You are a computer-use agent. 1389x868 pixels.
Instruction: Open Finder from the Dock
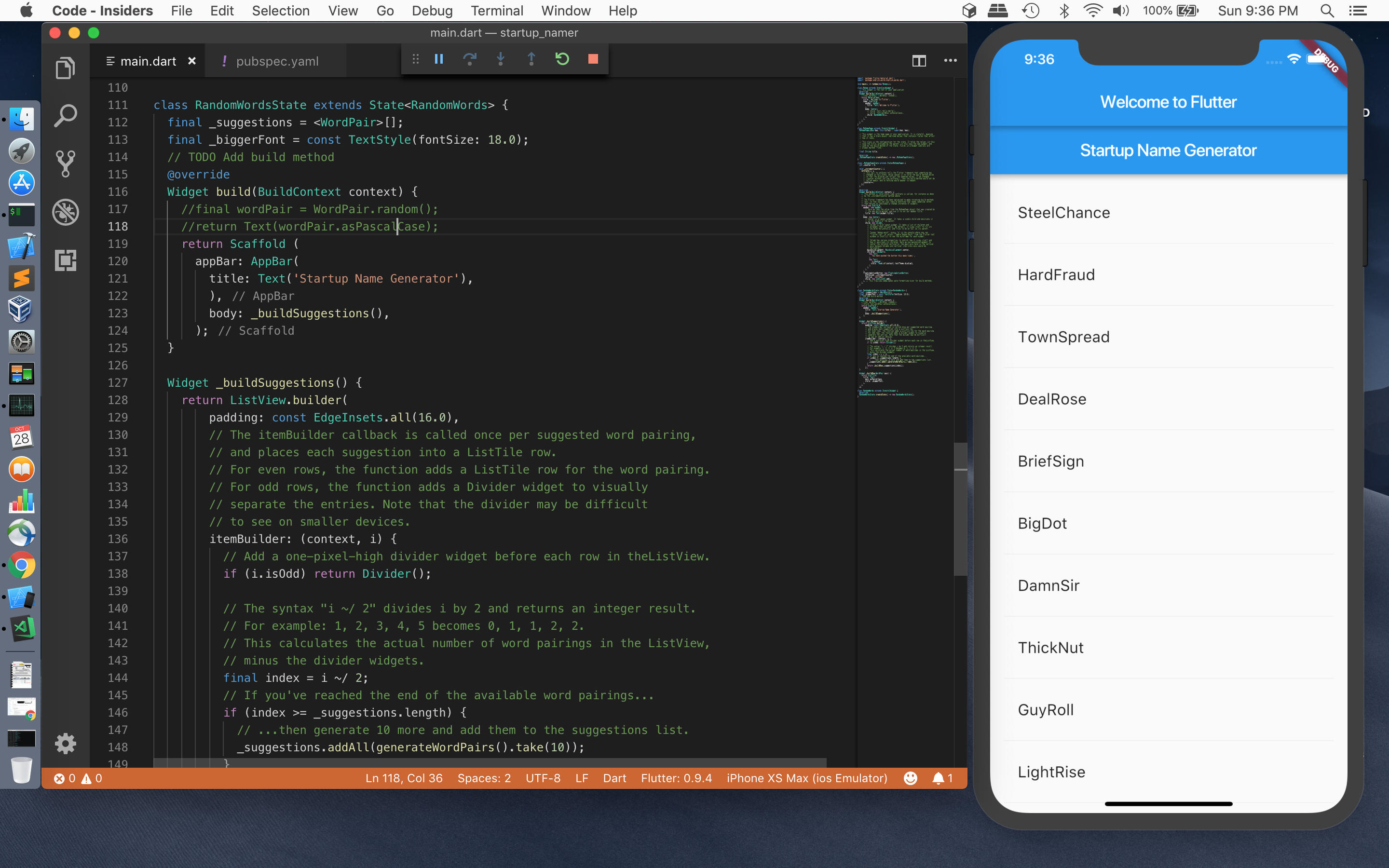(21, 120)
